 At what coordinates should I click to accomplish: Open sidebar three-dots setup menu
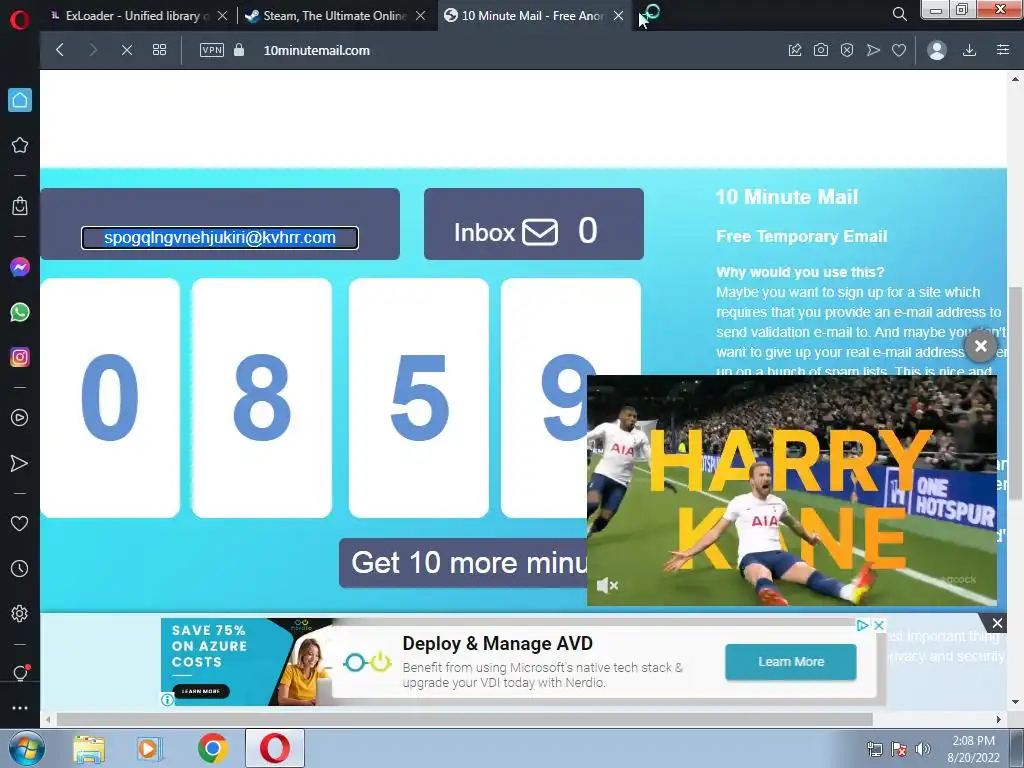[x=20, y=708]
